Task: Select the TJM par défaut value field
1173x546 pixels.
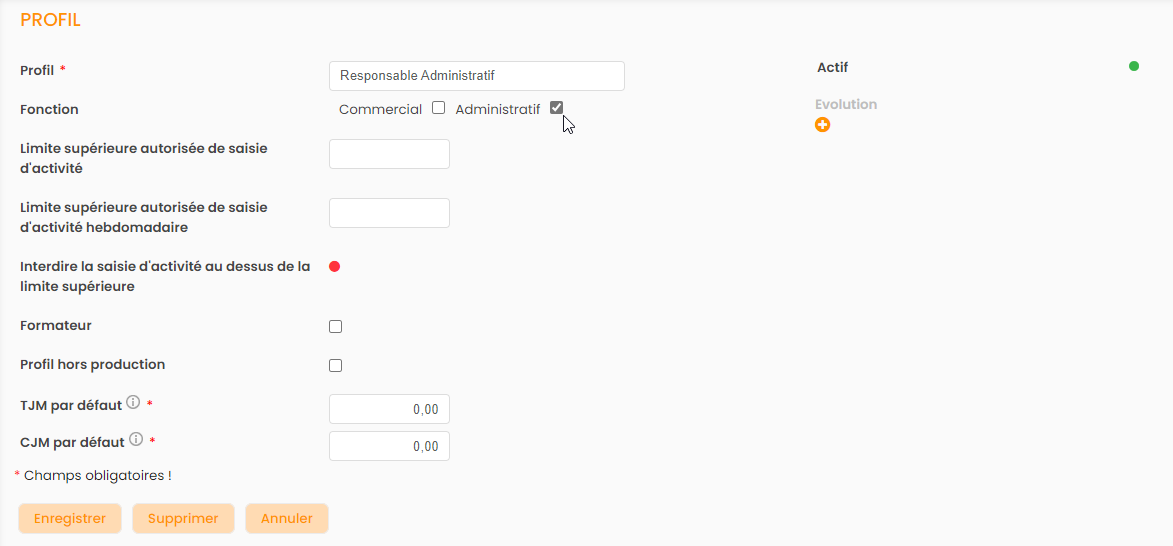Action: click(389, 409)
